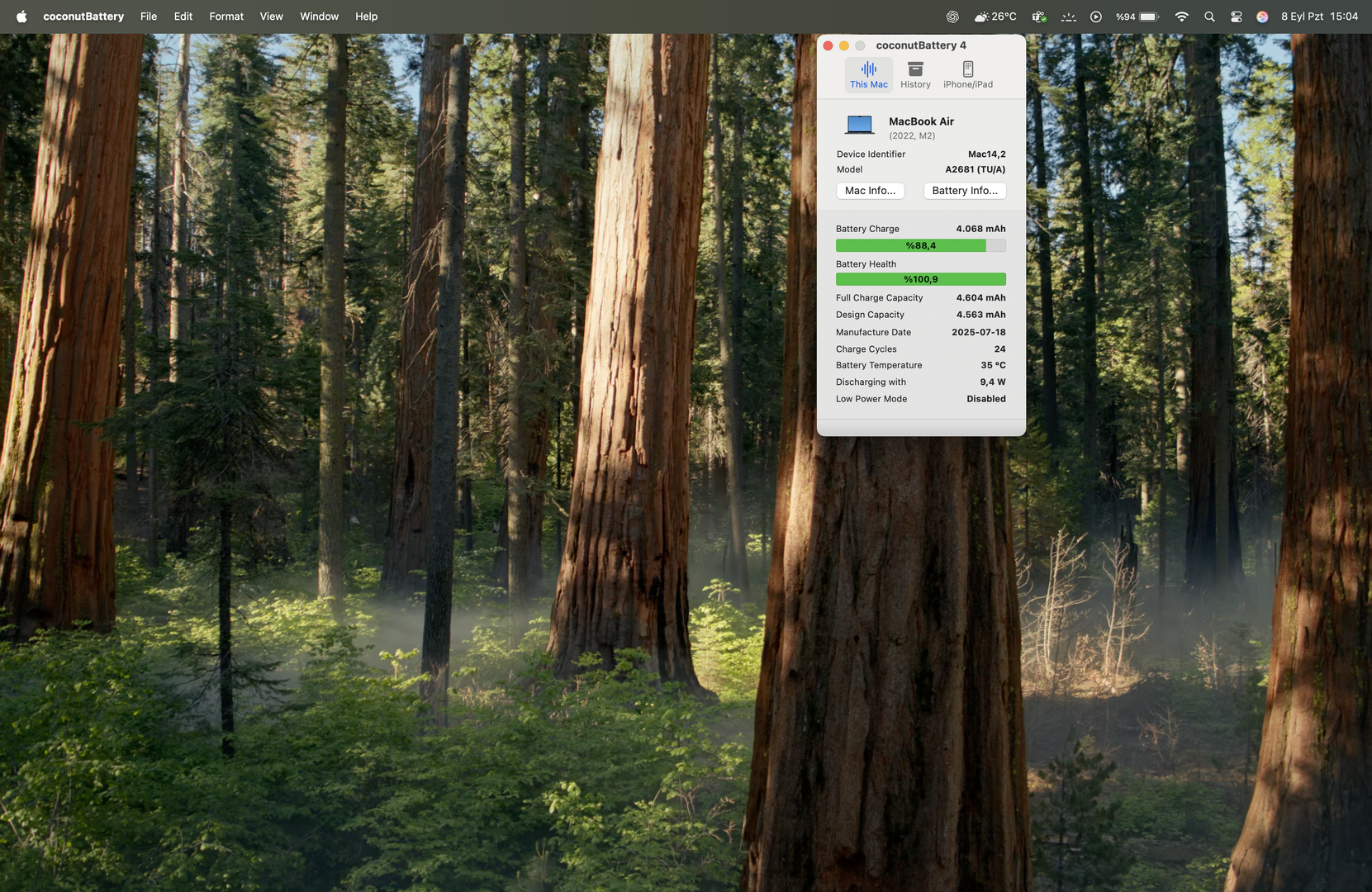Click the Battery Health %100,9 bar
Viewport: 1372px width, 892px height.
point(921,279)
